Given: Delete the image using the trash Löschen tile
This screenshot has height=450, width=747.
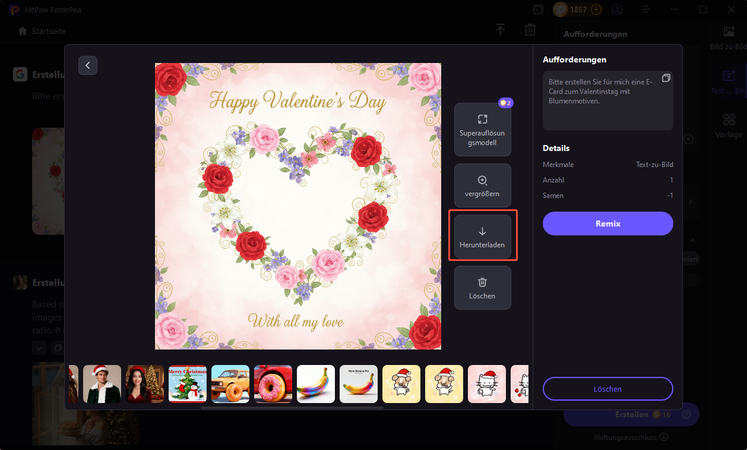Looking at the screenshot, I should [482, 288].
